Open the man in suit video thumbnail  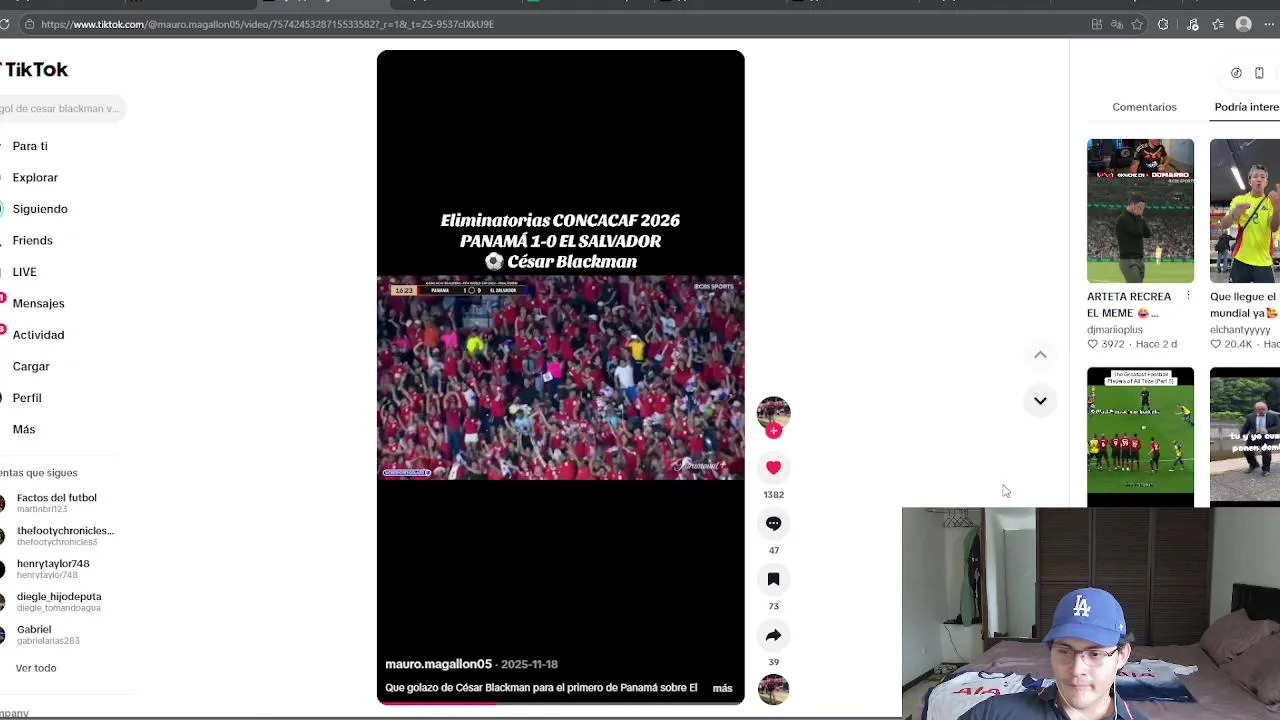(1245, 436)
